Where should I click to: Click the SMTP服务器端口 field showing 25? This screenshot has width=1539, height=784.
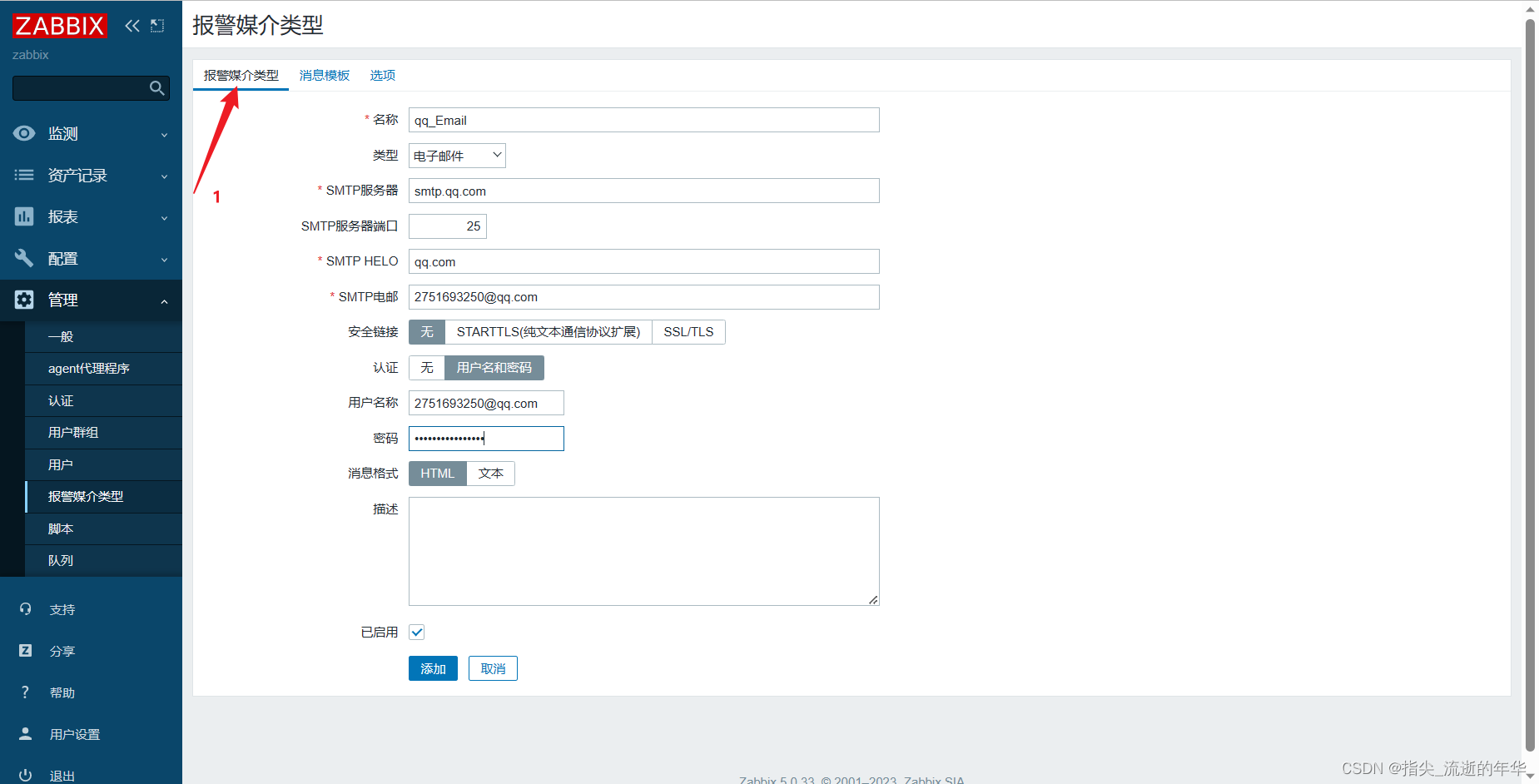point(448,226)
